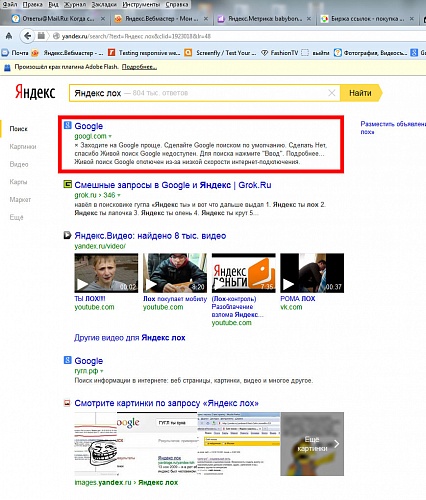Image resolution: width=426 pixels, height=500 pixels.
Task: Click the favicon beside the first Google result
Action: coord(68,125)
